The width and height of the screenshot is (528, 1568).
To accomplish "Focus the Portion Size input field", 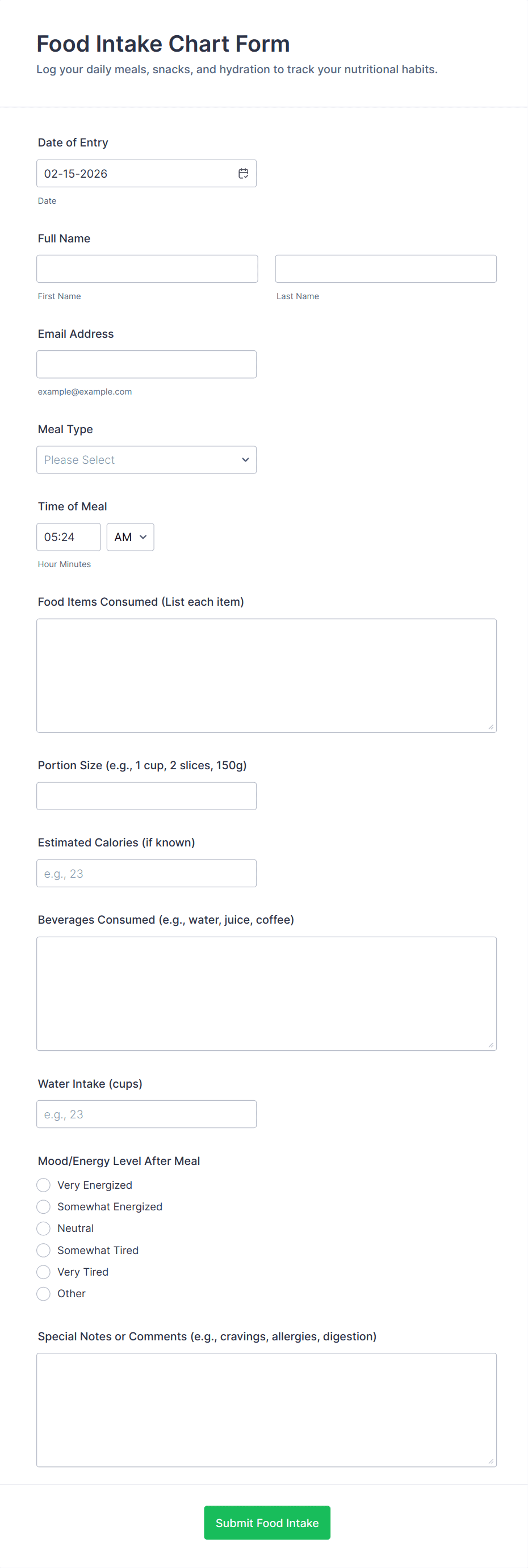I will point(146,796).
